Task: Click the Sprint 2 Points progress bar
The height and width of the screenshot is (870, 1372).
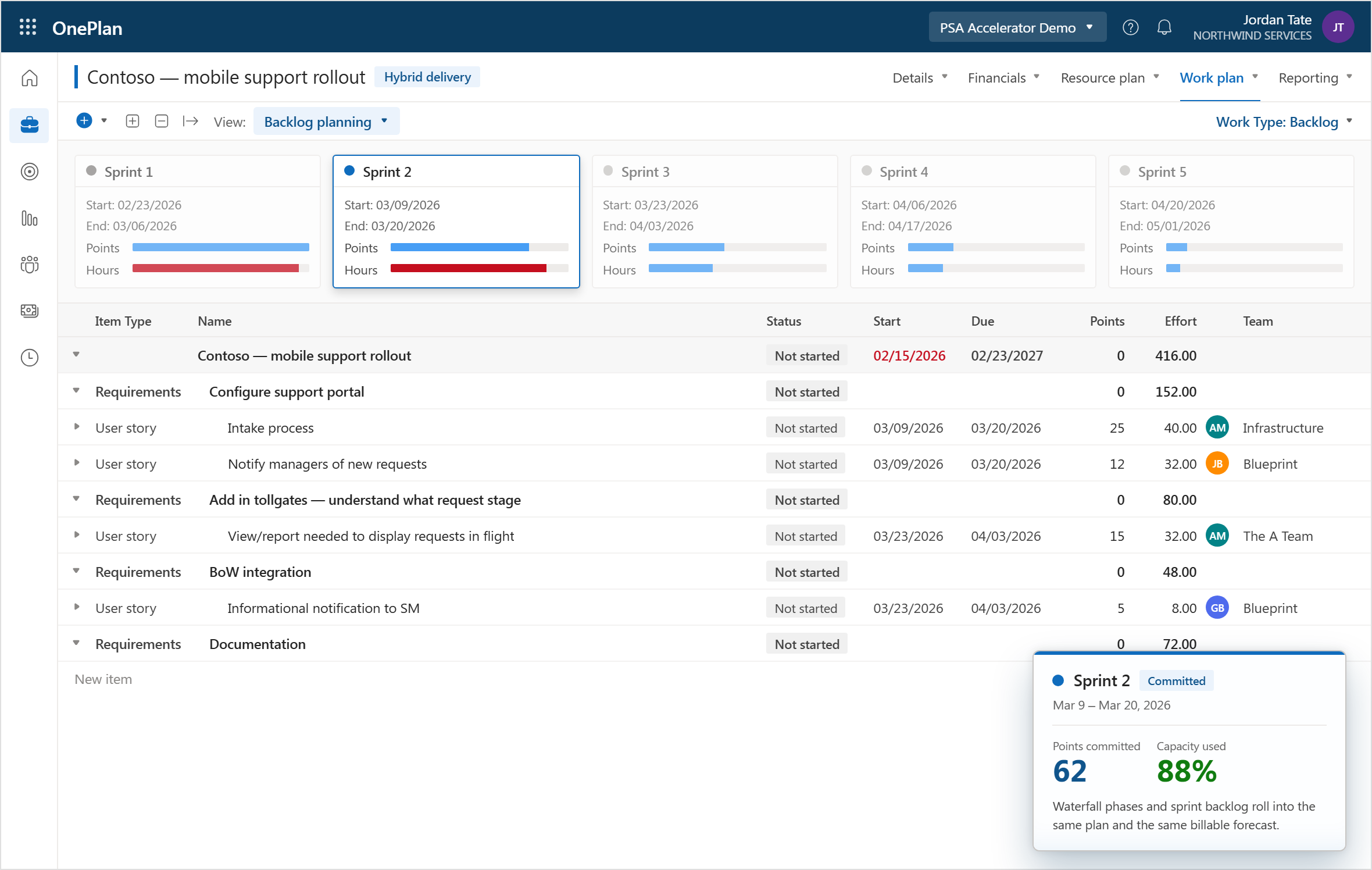Action: pos(479,247)
